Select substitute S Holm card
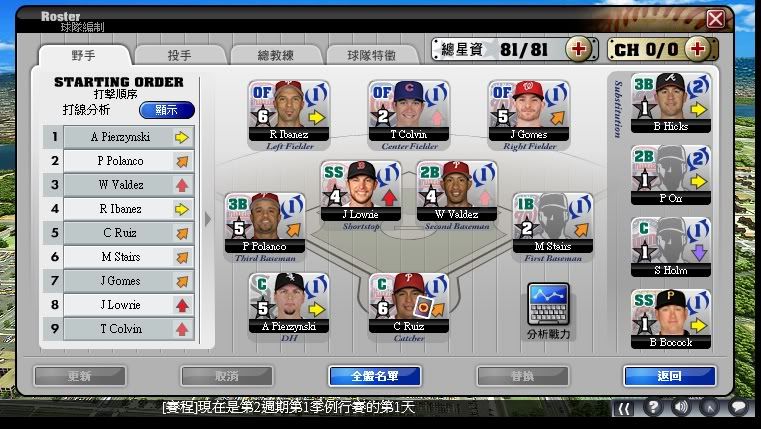This screenshot has width=761, height=429. pyautogui.click(x=671, y=247)
